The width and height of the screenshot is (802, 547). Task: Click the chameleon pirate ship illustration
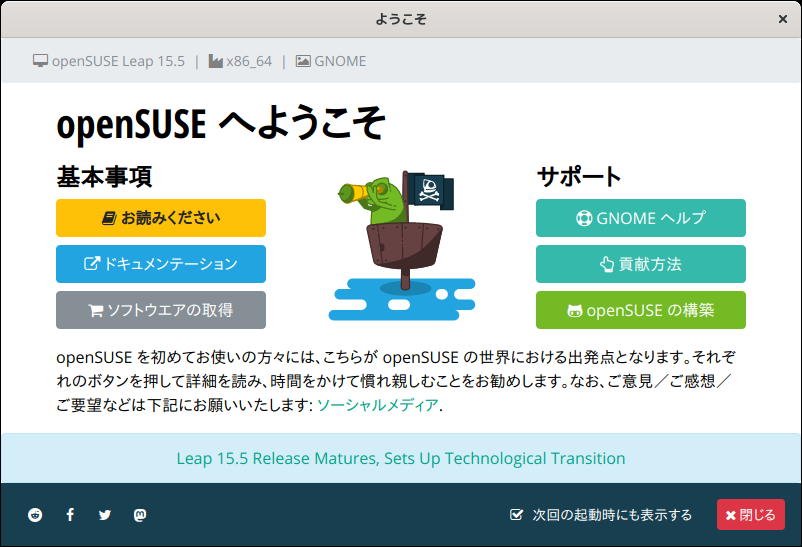tap(402, 246)
